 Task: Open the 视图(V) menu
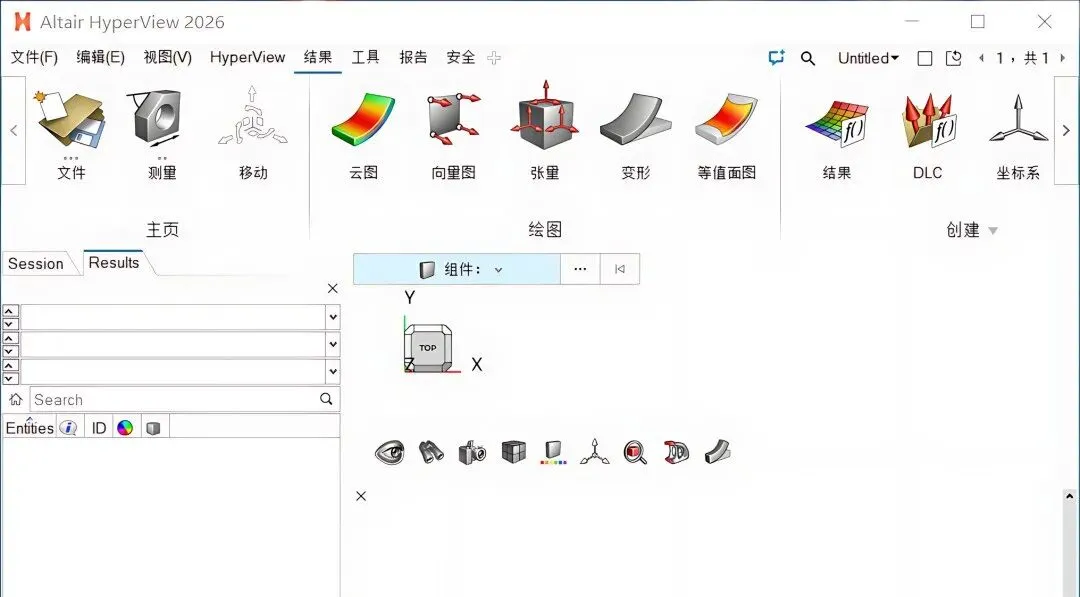click(167, 58)
